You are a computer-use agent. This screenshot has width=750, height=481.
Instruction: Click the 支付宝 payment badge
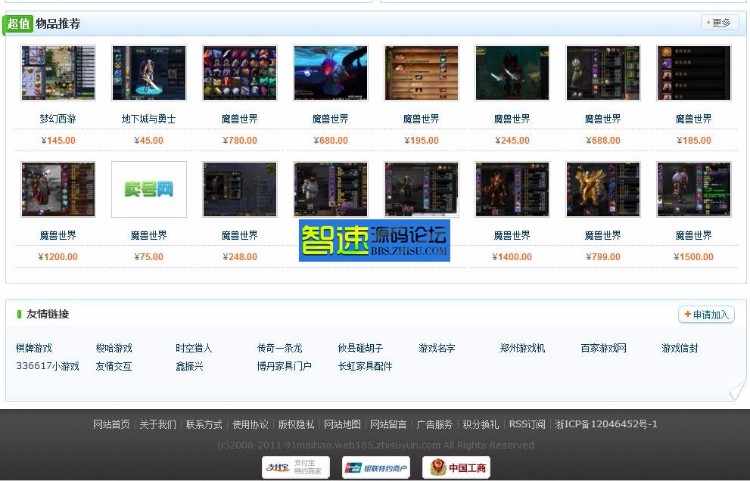tap(296, 467)
